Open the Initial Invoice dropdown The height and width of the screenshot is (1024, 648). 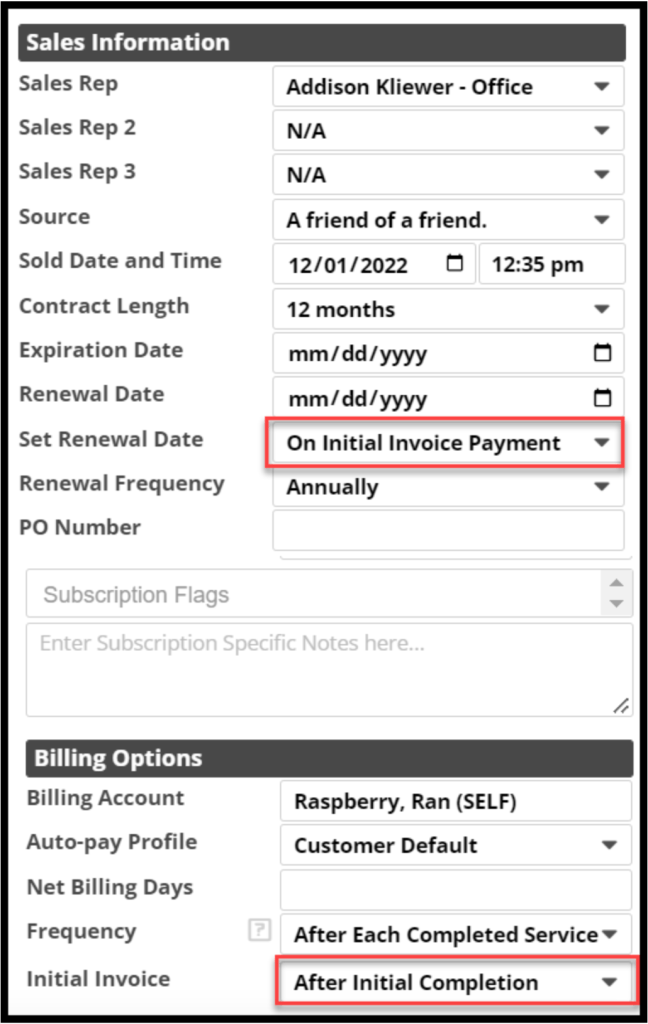[x=455, y=982]
